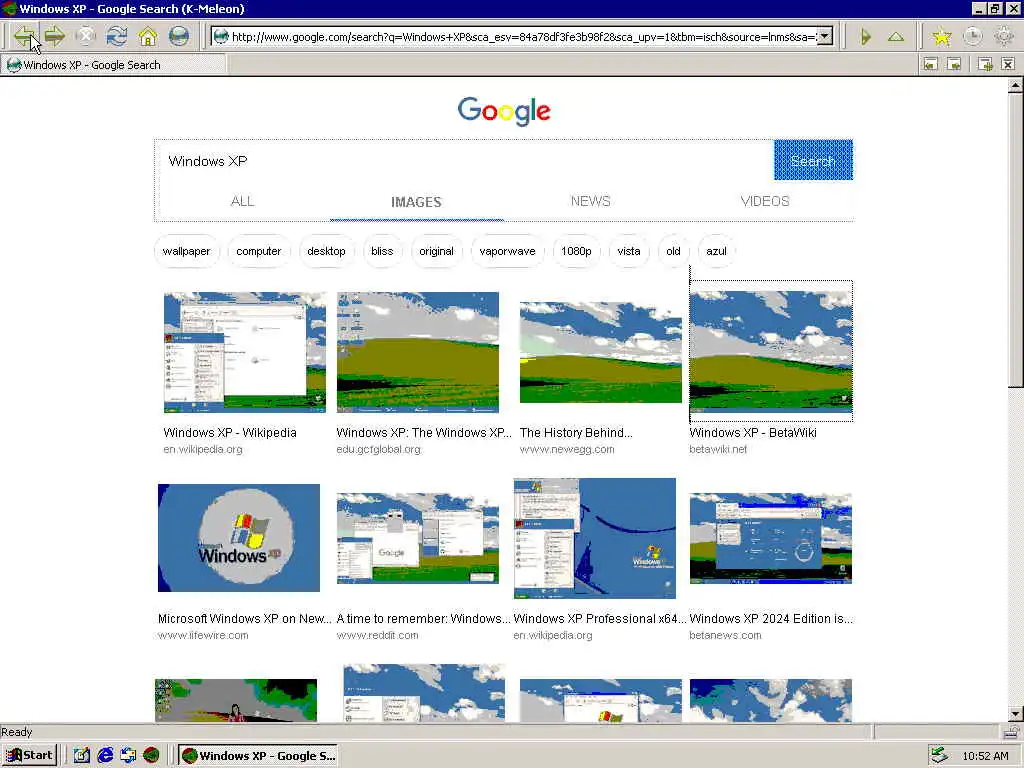Image resolution: width=1024 pixels, height=768 pixels.
Task: Select the IMAGES tab
Action: [x=416, y=202]
